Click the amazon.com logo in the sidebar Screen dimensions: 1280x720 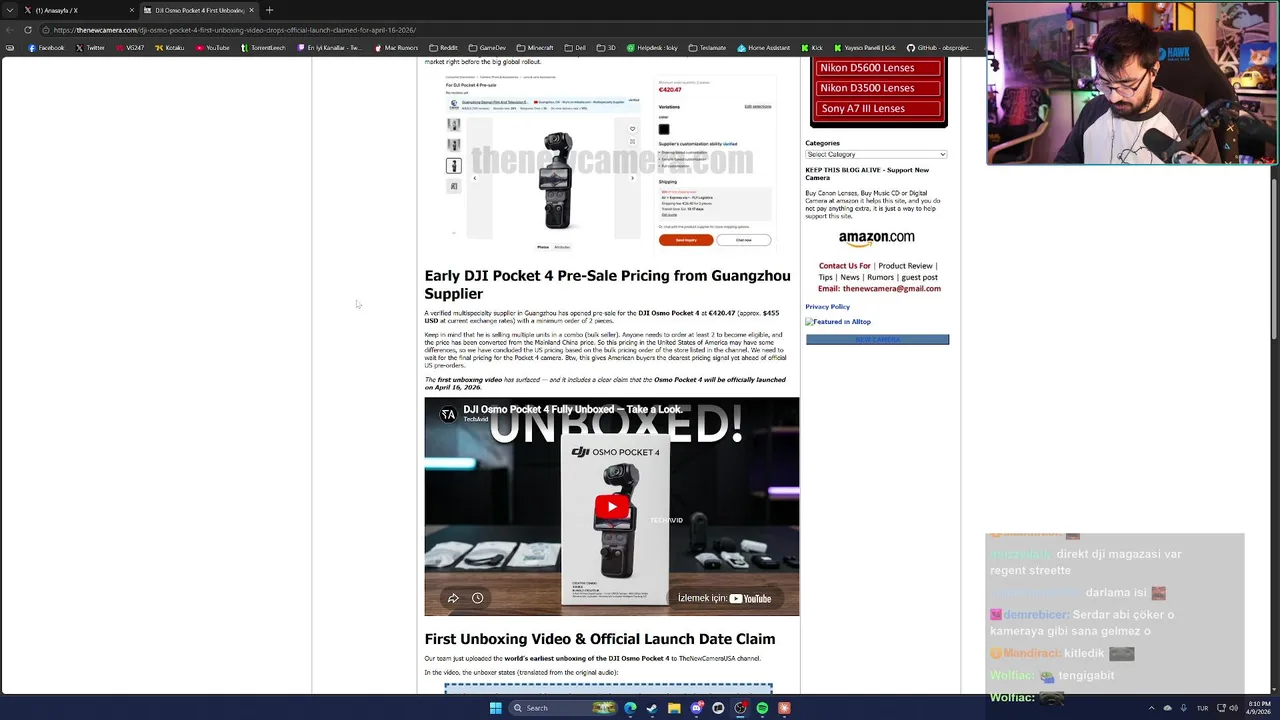pos(876,238)
